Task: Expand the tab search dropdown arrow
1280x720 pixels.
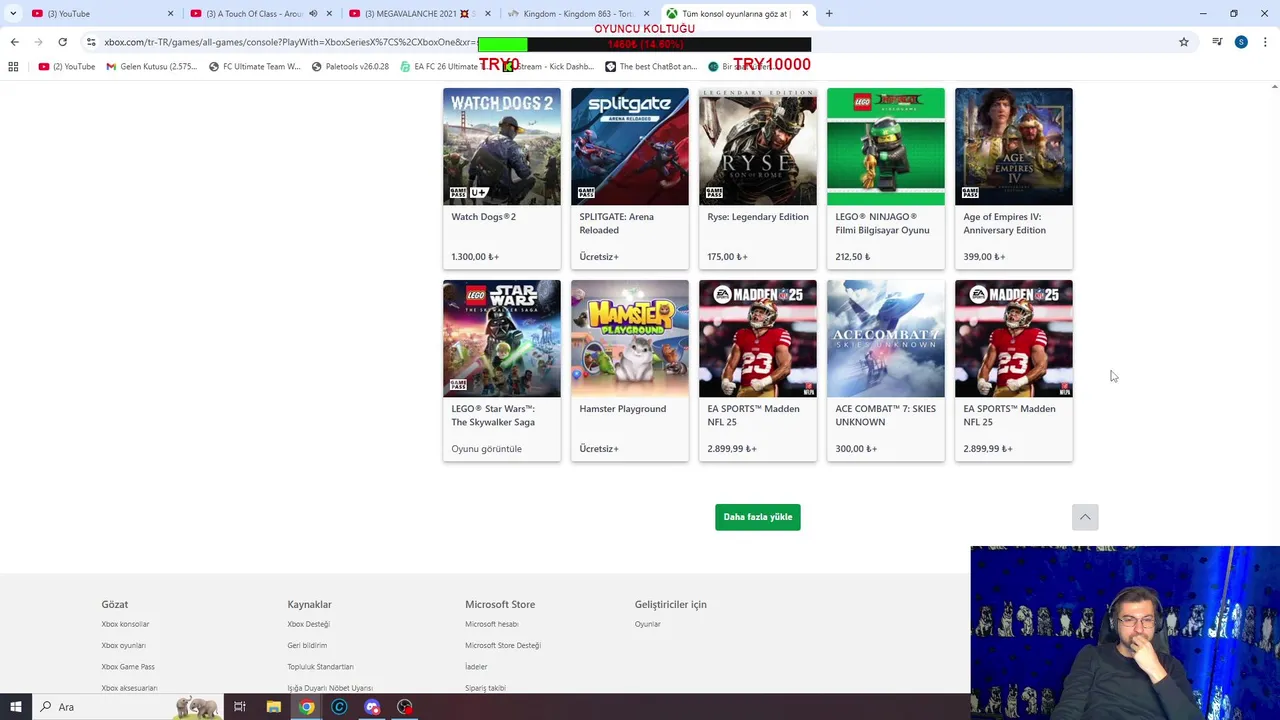Action: click(x=13, y=13)
